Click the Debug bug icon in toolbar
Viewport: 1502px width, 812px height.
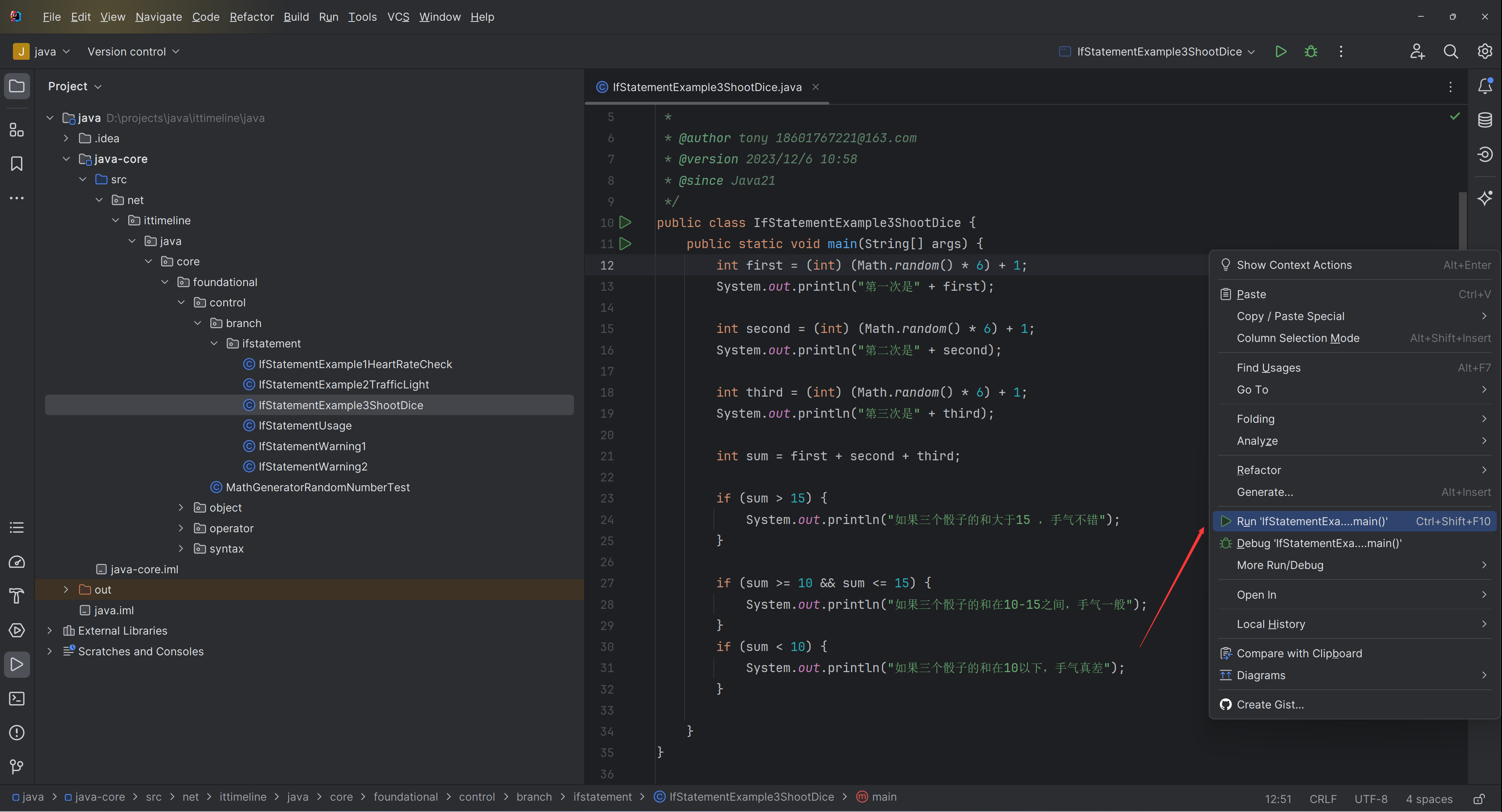[1311, 51]
